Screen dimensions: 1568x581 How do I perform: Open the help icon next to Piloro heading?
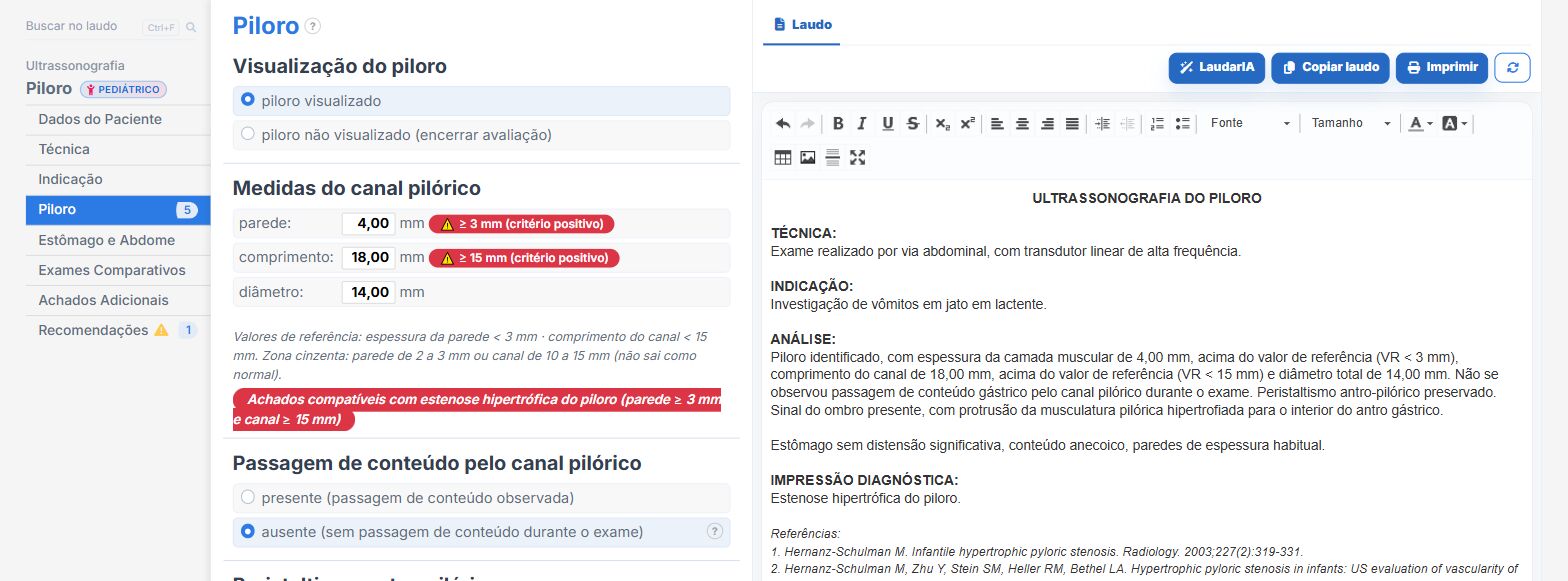coord(313,26)
